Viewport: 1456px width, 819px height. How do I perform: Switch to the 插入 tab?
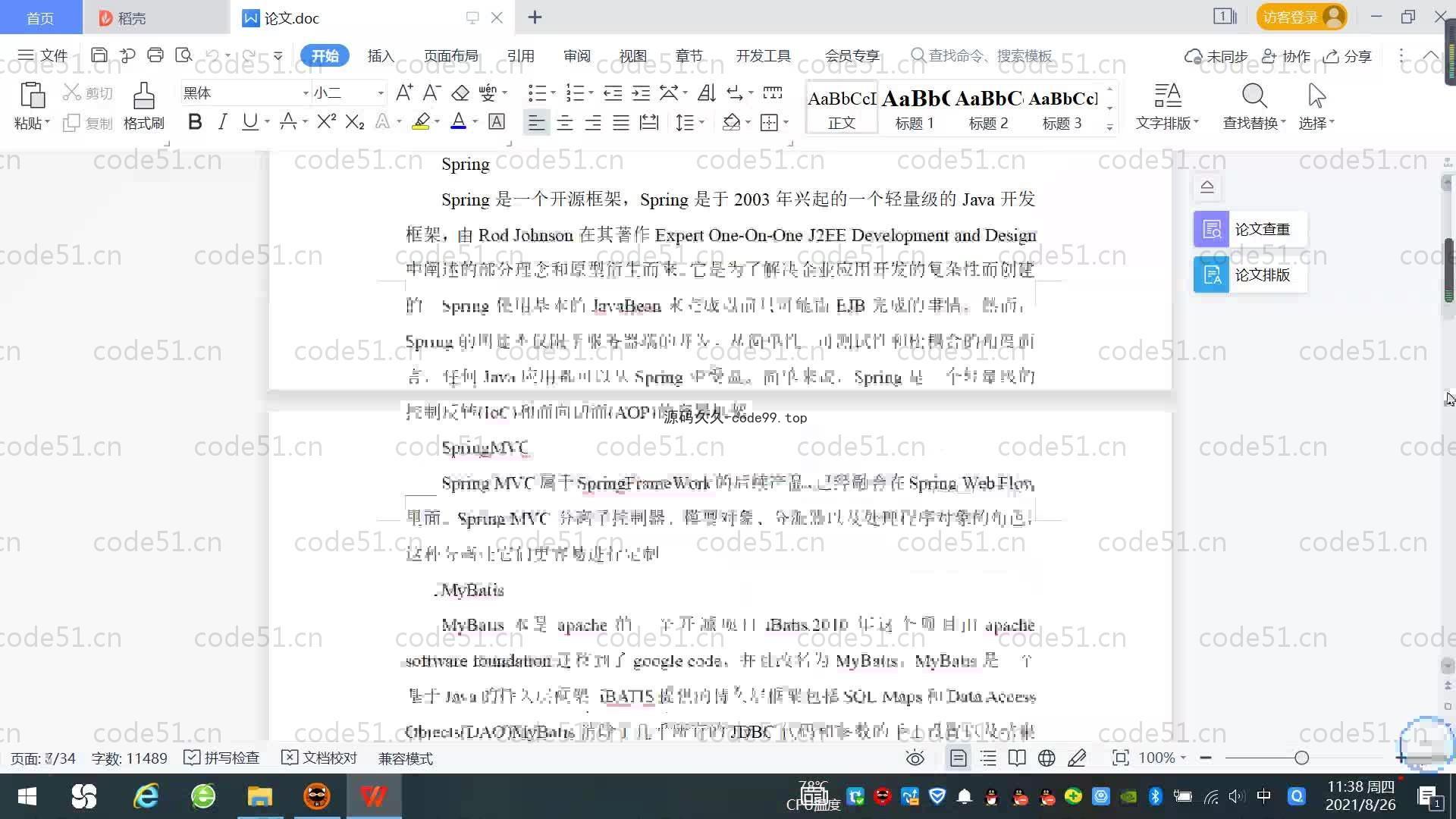point(381,56)
